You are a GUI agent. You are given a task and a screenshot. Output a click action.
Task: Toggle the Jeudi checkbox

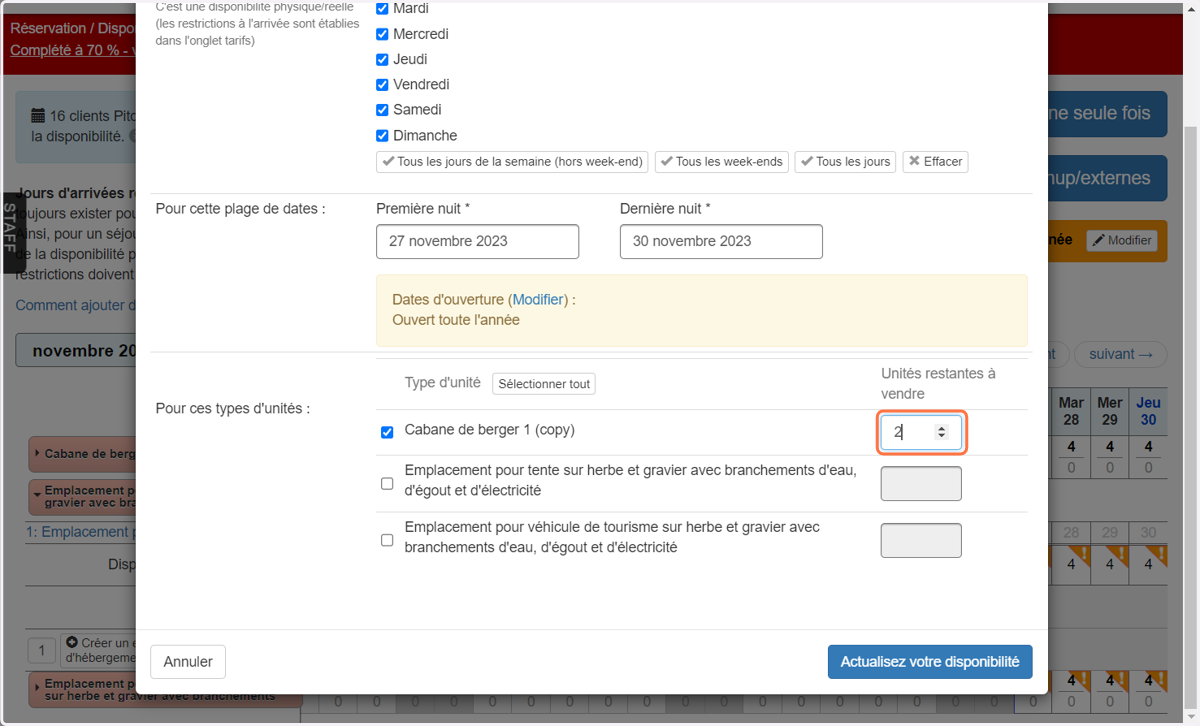382,60
